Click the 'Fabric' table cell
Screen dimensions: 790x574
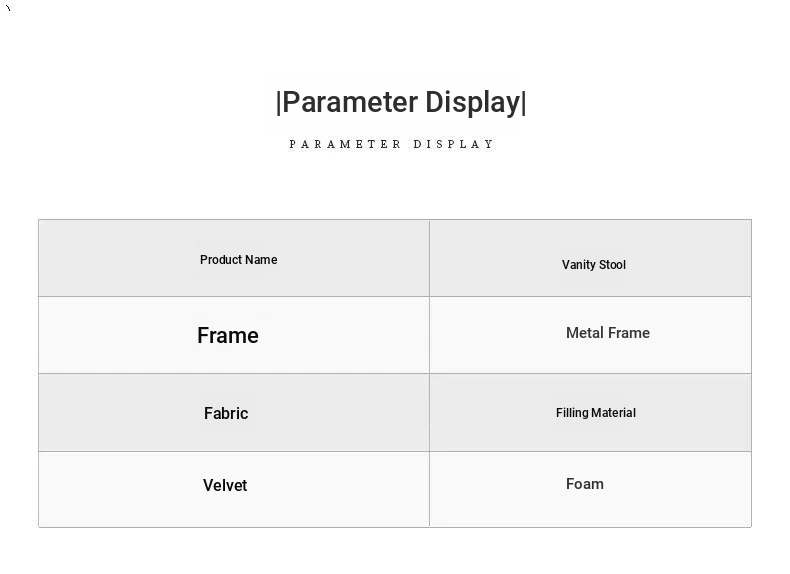tap(226, 413)
